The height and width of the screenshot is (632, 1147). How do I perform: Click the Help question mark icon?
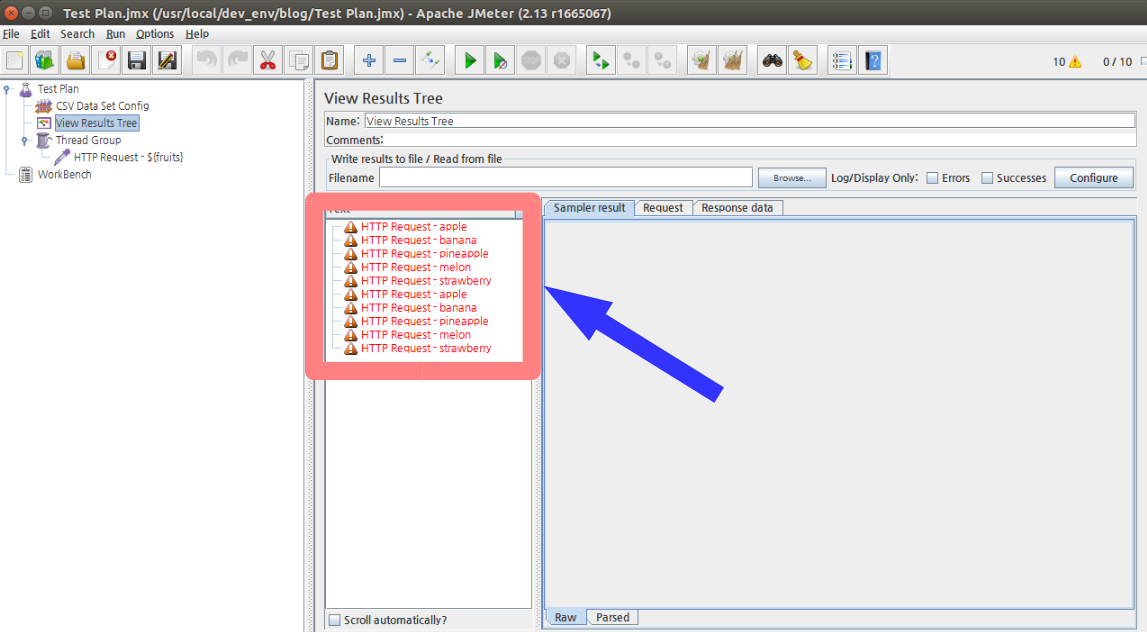click(873, 60)
